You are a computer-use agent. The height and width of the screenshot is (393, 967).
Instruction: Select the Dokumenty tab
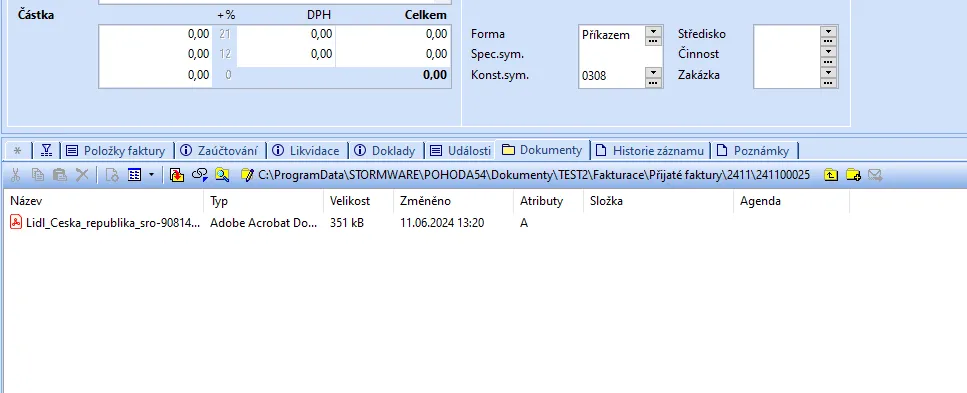point(542,150)
